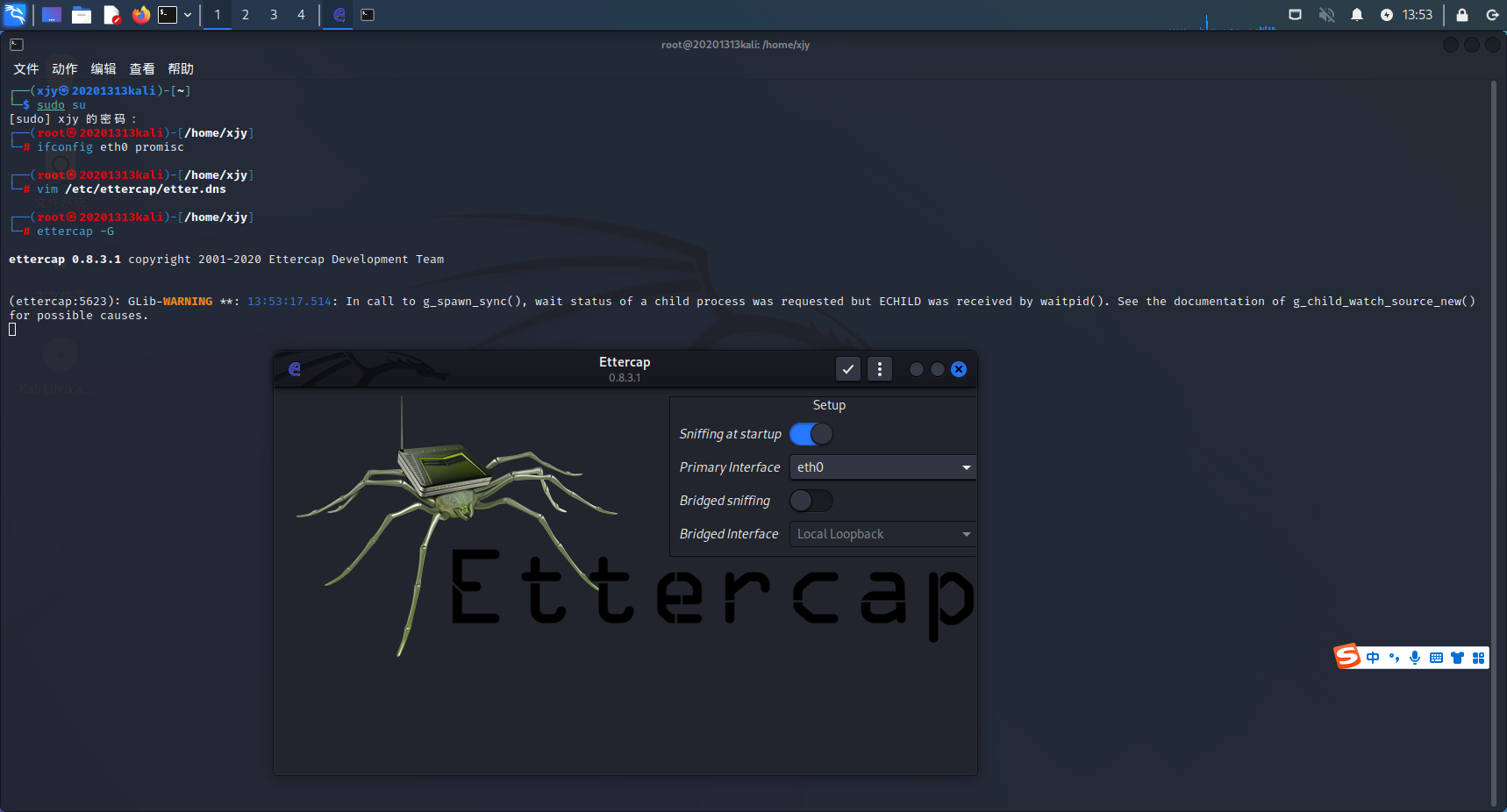Image resolution: width=1507 pixels, height=812 pixels.
Task: Click the Sniffing at startup label
Action: click(731, 434)
